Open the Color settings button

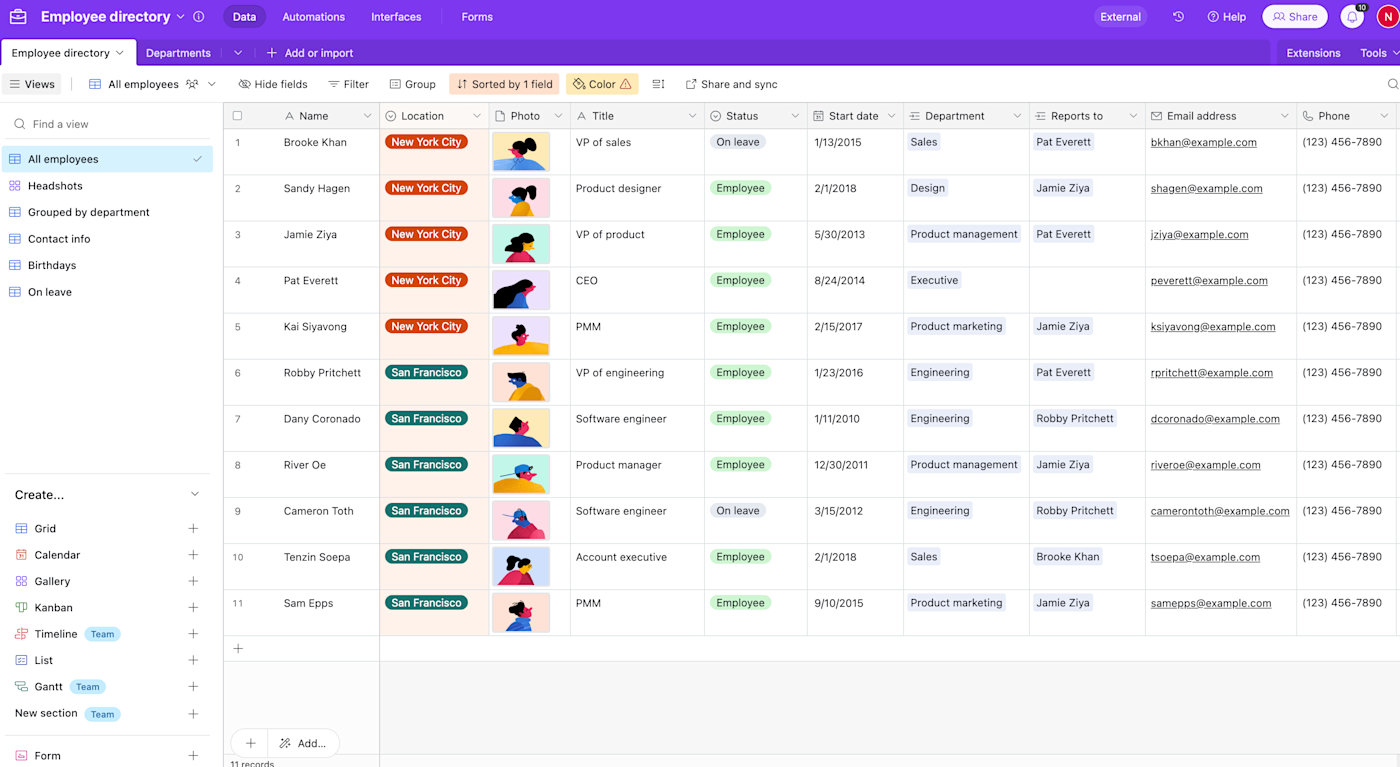602,85
